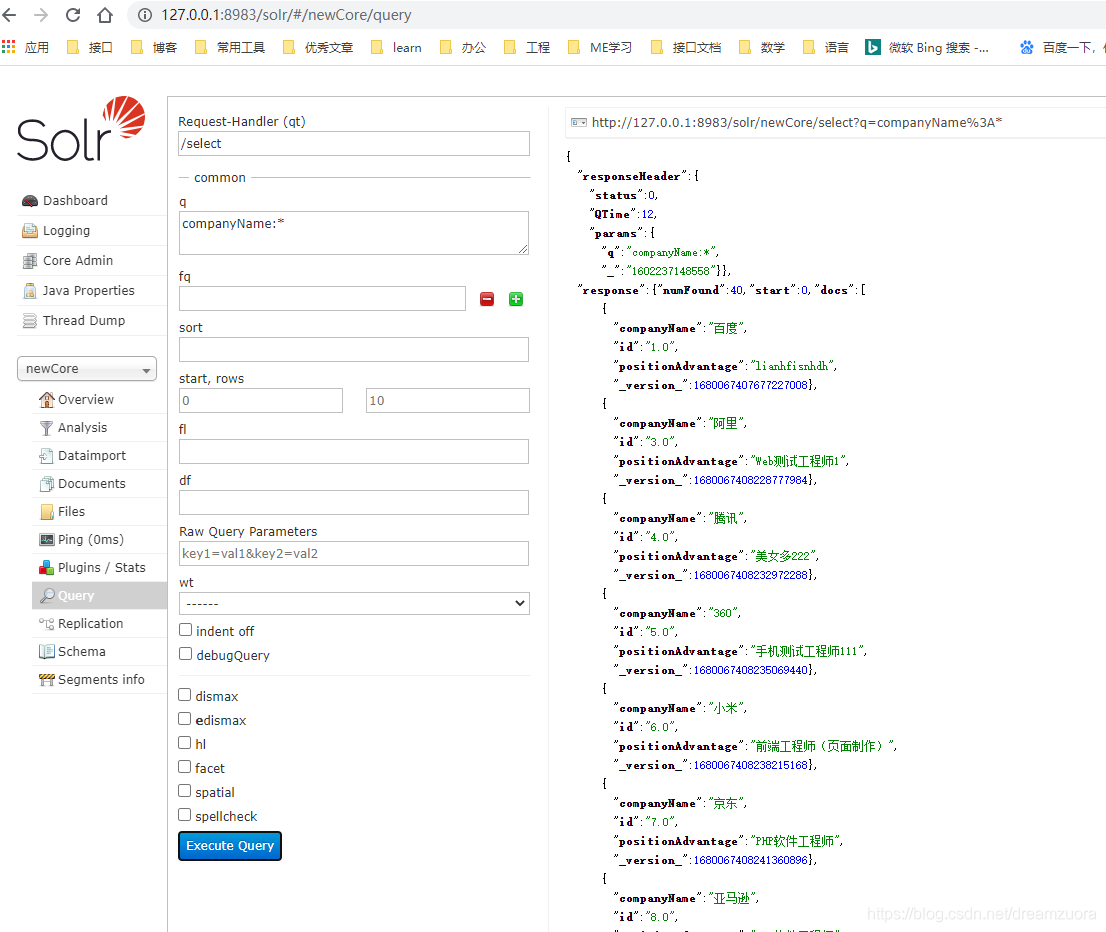Enable the edismax checkbox
This screenshot has height=932, width=1106.
click(x=185, y=719)
